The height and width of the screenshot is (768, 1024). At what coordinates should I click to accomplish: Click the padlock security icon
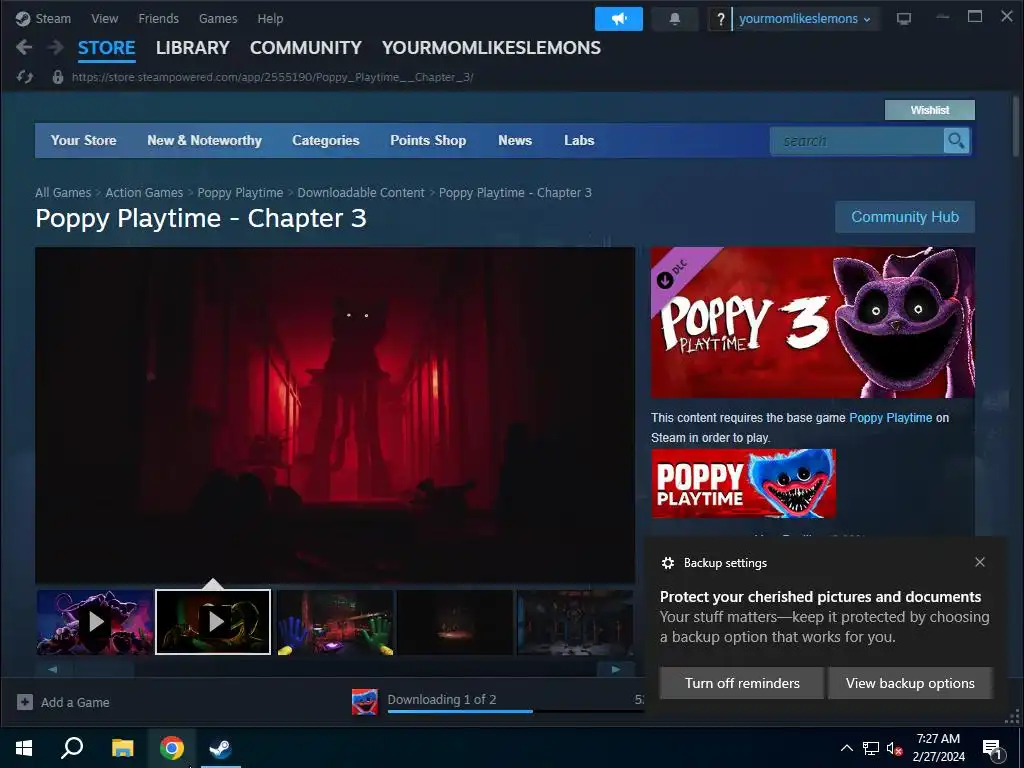point(57,77)
